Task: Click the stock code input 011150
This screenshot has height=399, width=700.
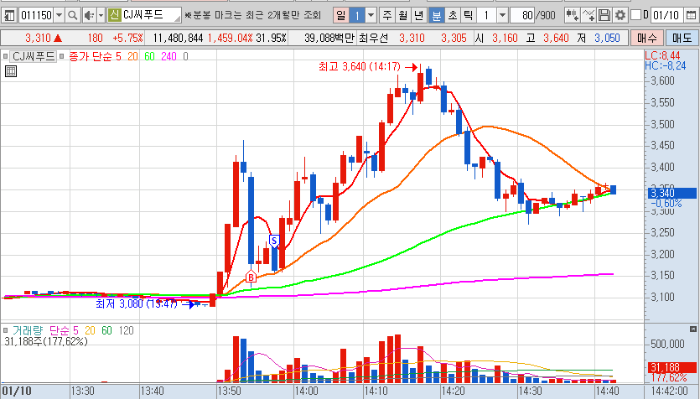Action: pyautogui.click(x=36, y=16)
